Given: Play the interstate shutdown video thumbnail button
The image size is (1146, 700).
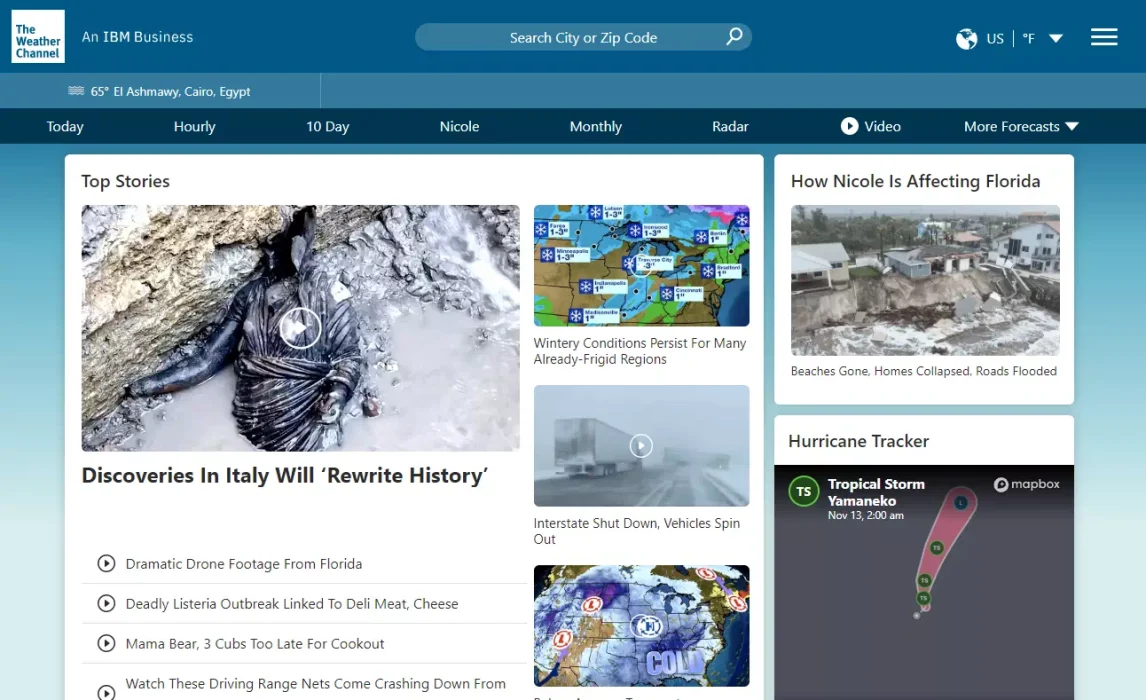Looking at the screenshot, I should [x=641, y=446].
